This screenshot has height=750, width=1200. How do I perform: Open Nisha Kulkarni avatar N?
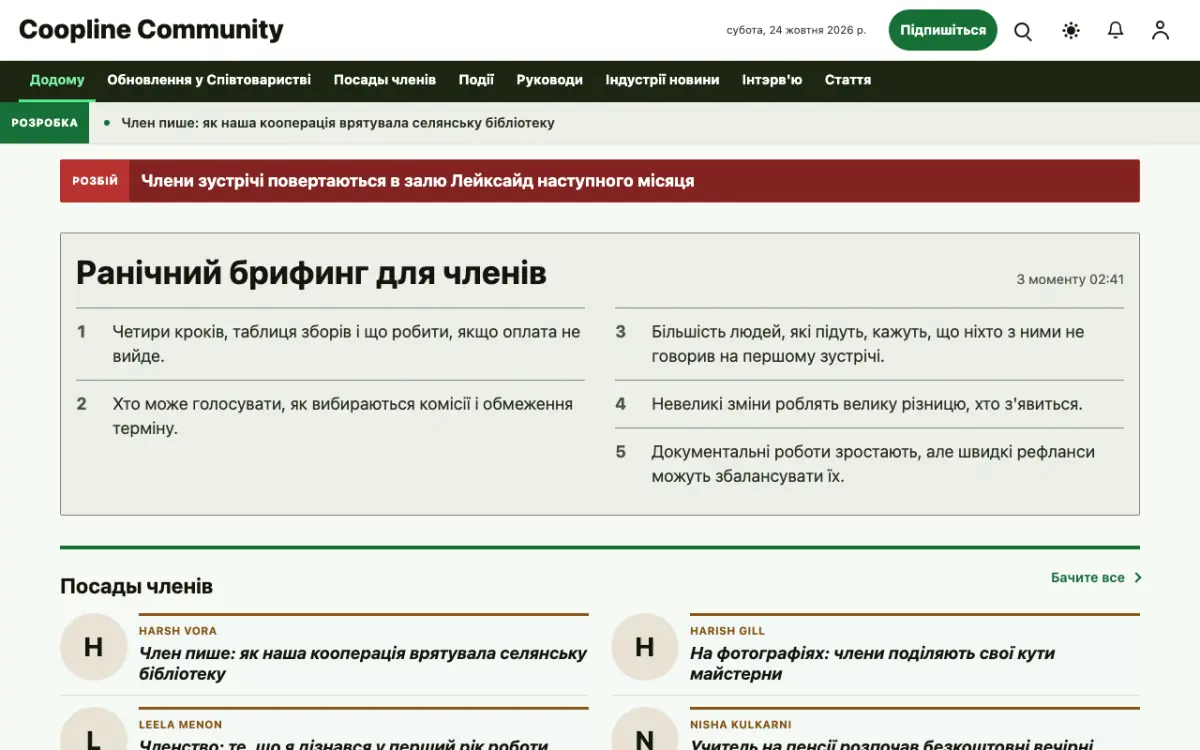tap(645, 729)
